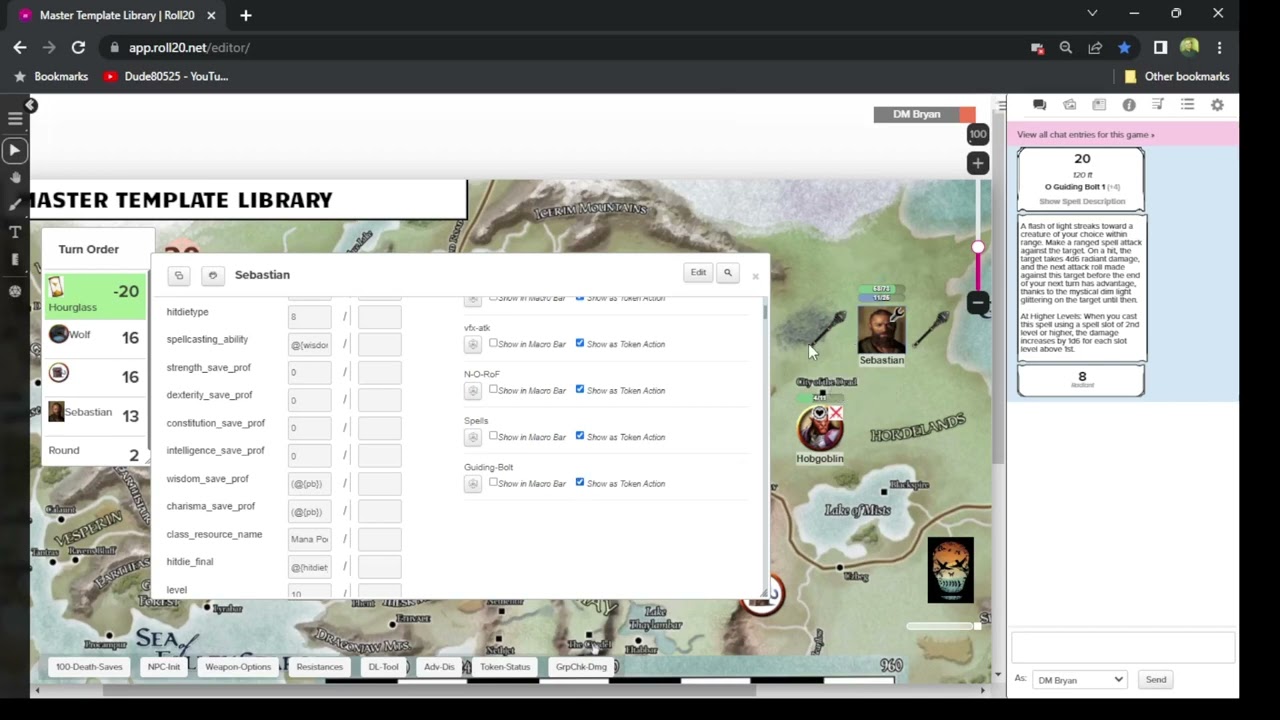Enable Show in Macro Bar for Guiding-Bolt
Screen dimensions: 1280x720
pyautogui.click(x=493, y=482)
